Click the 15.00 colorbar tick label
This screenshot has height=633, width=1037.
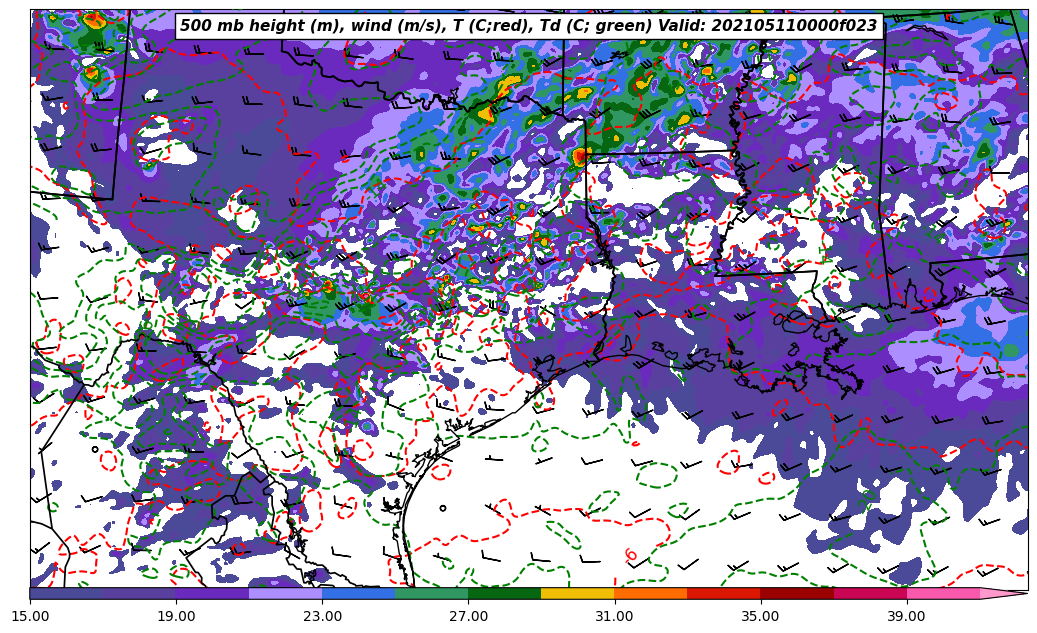point(30,616)
